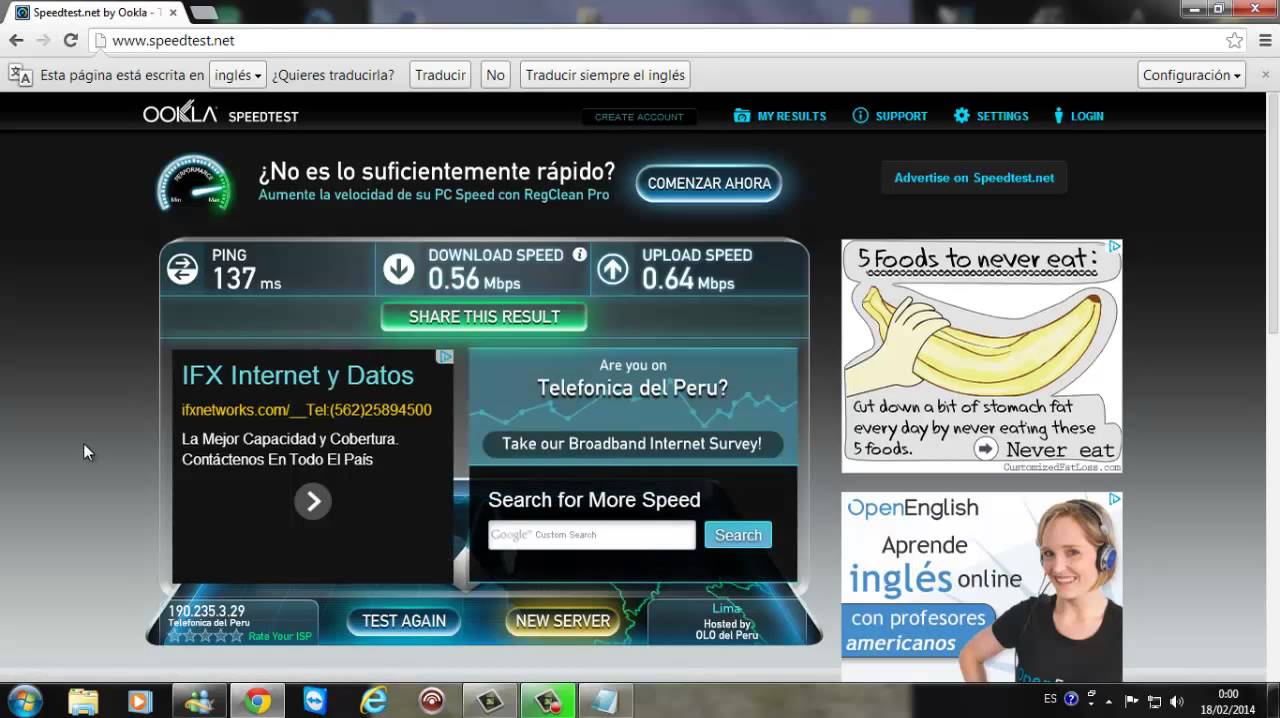The image size is (1280, 718).
Task: Click SHARE THIS RESULT button
Action: [x=484, y=317]
